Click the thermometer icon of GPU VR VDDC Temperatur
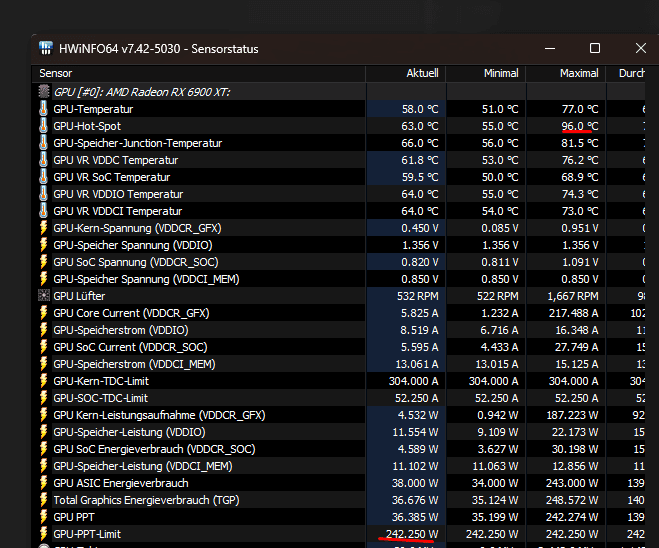659x548 pixels. pos(43,160)
